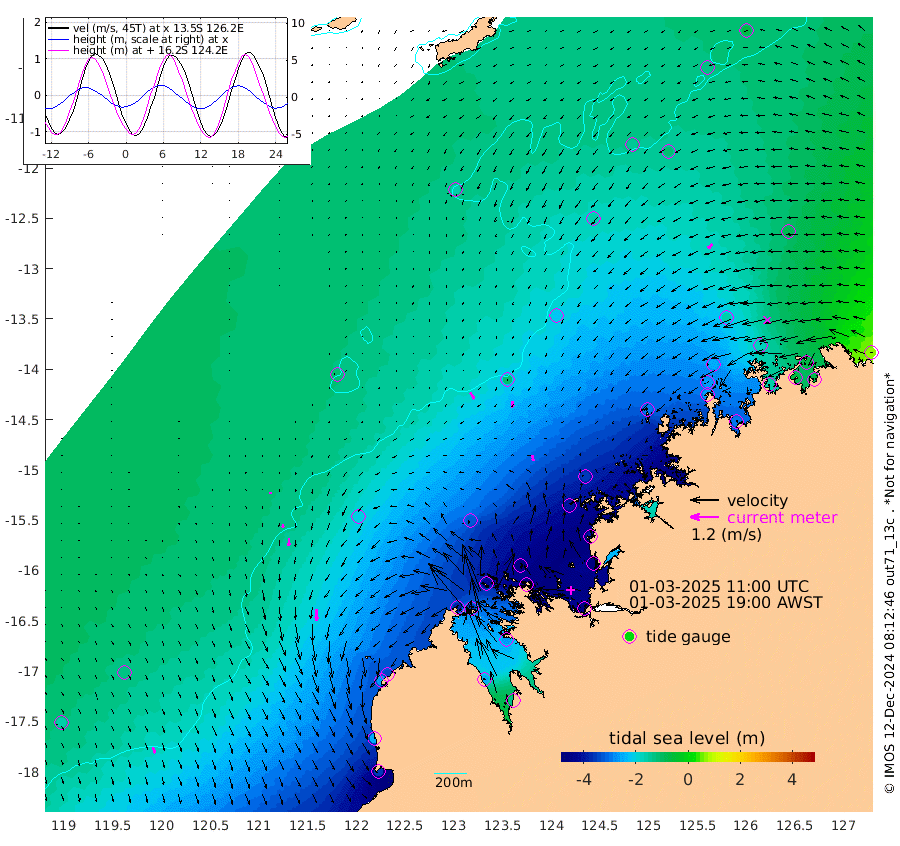
Task: Click the 'velocity' legend label
Action: click(x=757, y=500)
